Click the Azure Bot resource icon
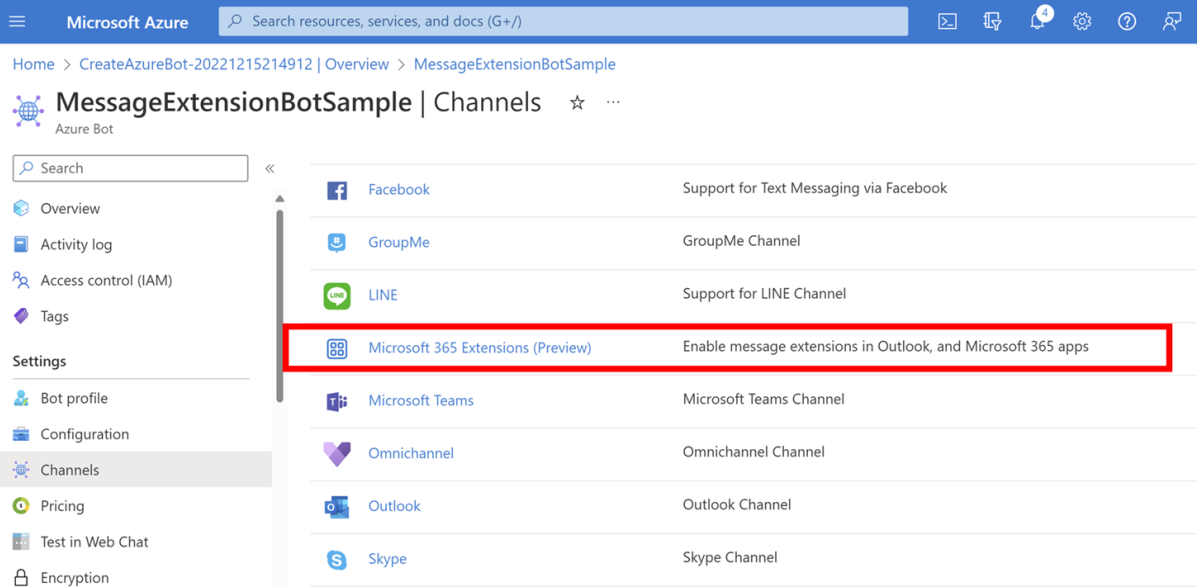This screenshot has height=587, width=1197. (29, 111)
